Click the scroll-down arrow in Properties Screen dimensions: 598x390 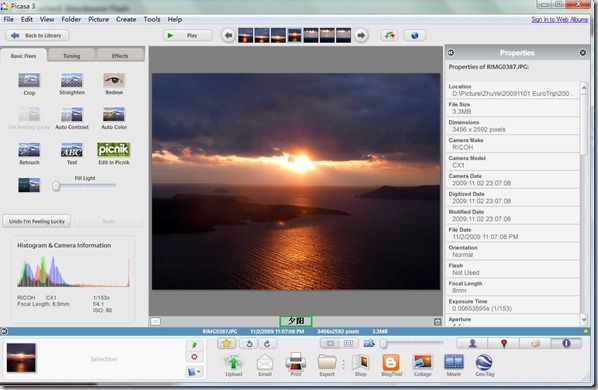click(x=584, y=319)
